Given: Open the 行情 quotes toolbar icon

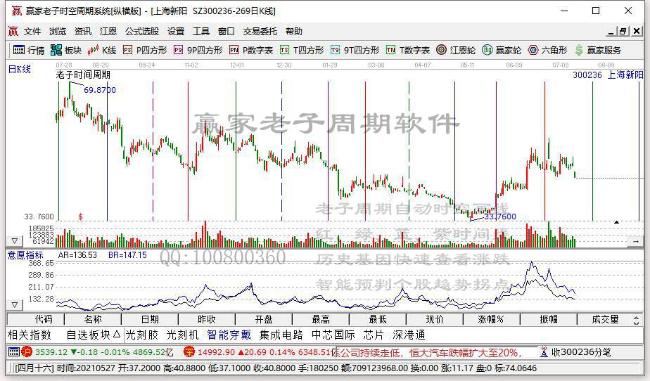Looking at the screenshot, I should click(x=28, y=50).
